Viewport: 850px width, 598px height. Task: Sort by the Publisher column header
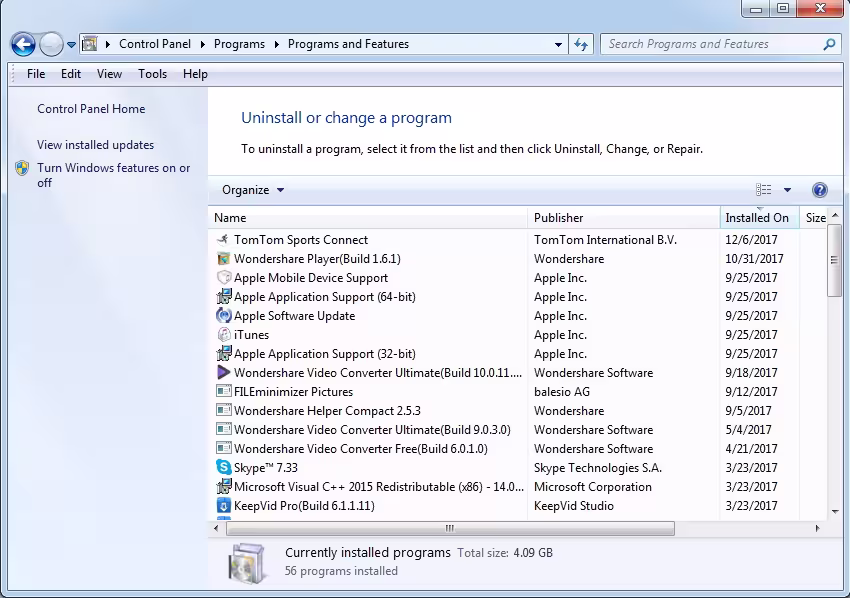(x=623, y=218)
